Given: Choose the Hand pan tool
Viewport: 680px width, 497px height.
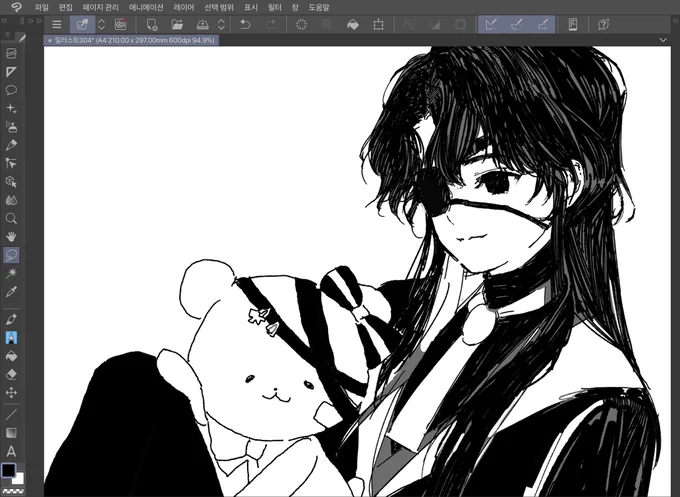Looking at the screenshot, I should point(11,237).
